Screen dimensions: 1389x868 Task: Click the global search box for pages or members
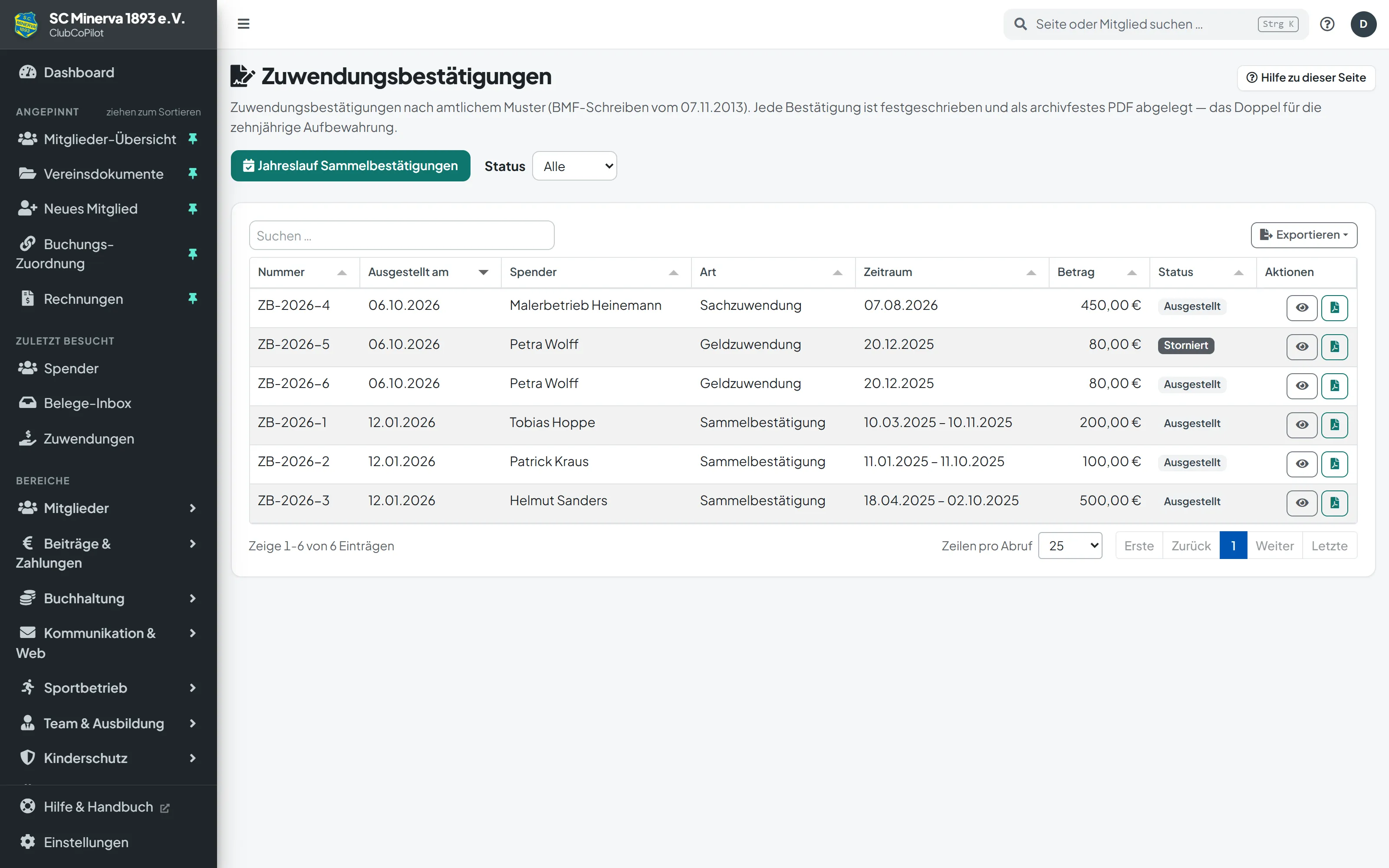1155,24
